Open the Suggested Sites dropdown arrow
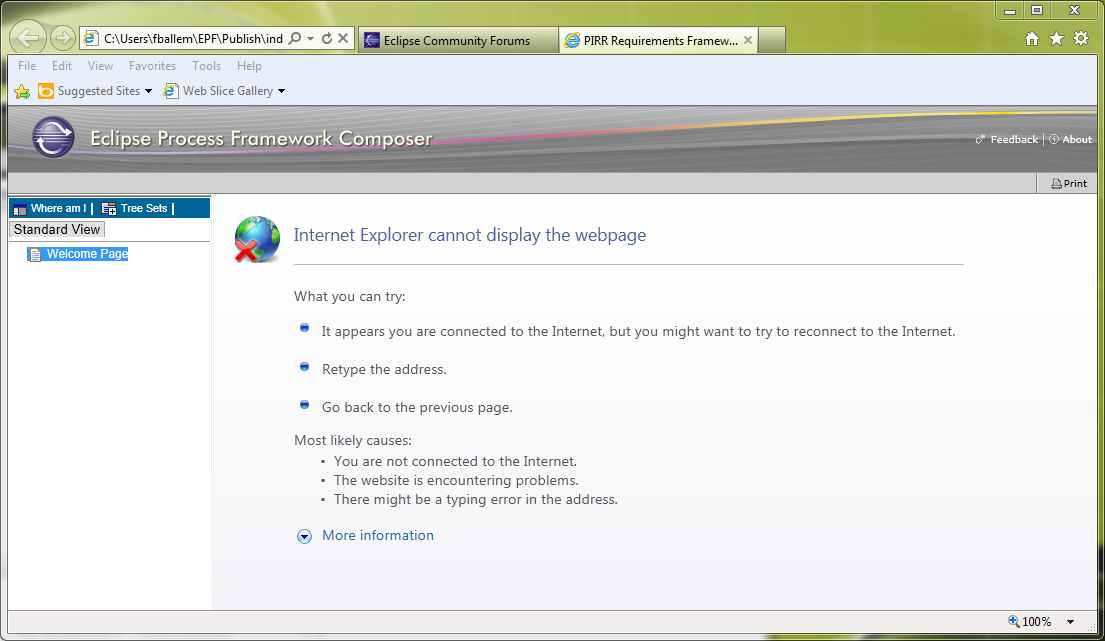Screen dimensions: 1105x641 [148, 91]
